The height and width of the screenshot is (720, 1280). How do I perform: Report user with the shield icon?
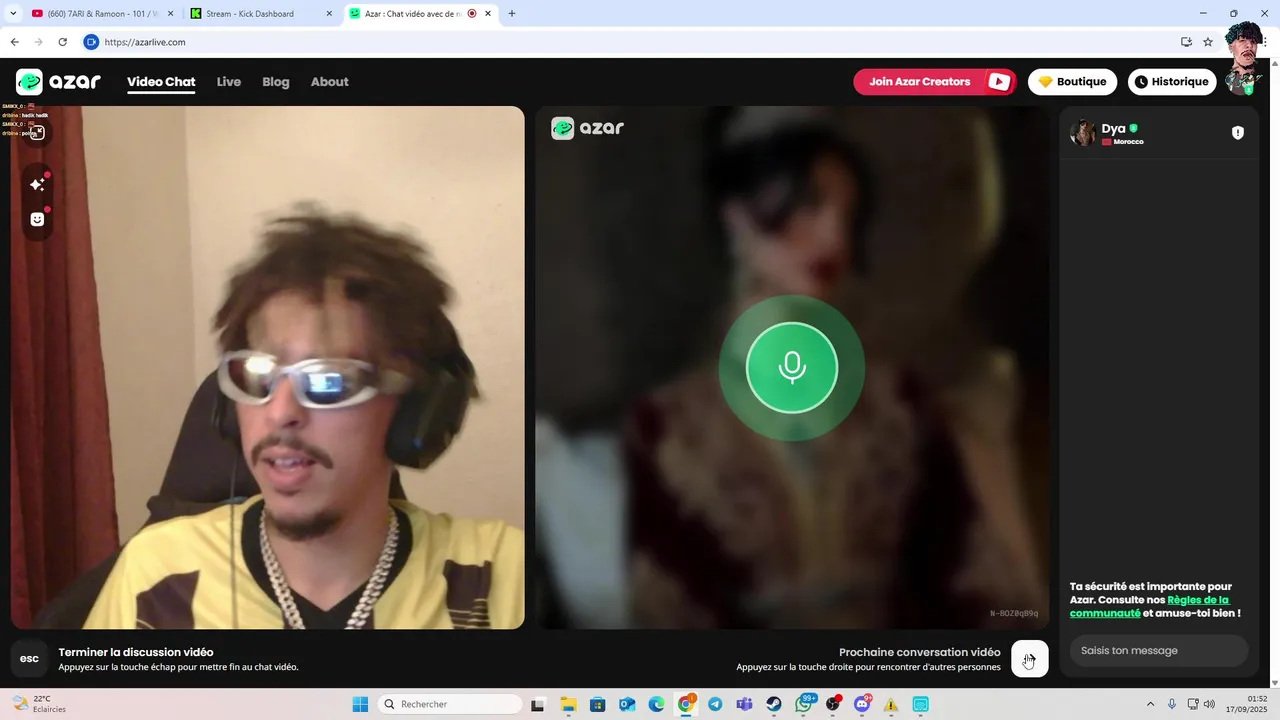1238,133
